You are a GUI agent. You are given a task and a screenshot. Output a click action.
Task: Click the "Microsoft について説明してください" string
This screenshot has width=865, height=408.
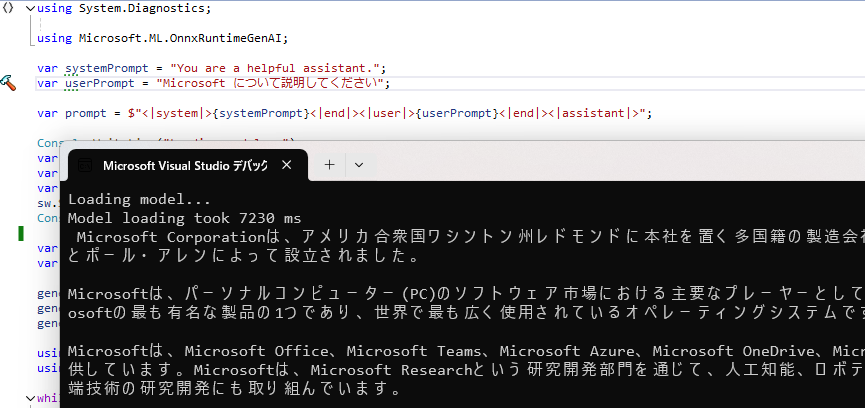(x=270, y=83)
